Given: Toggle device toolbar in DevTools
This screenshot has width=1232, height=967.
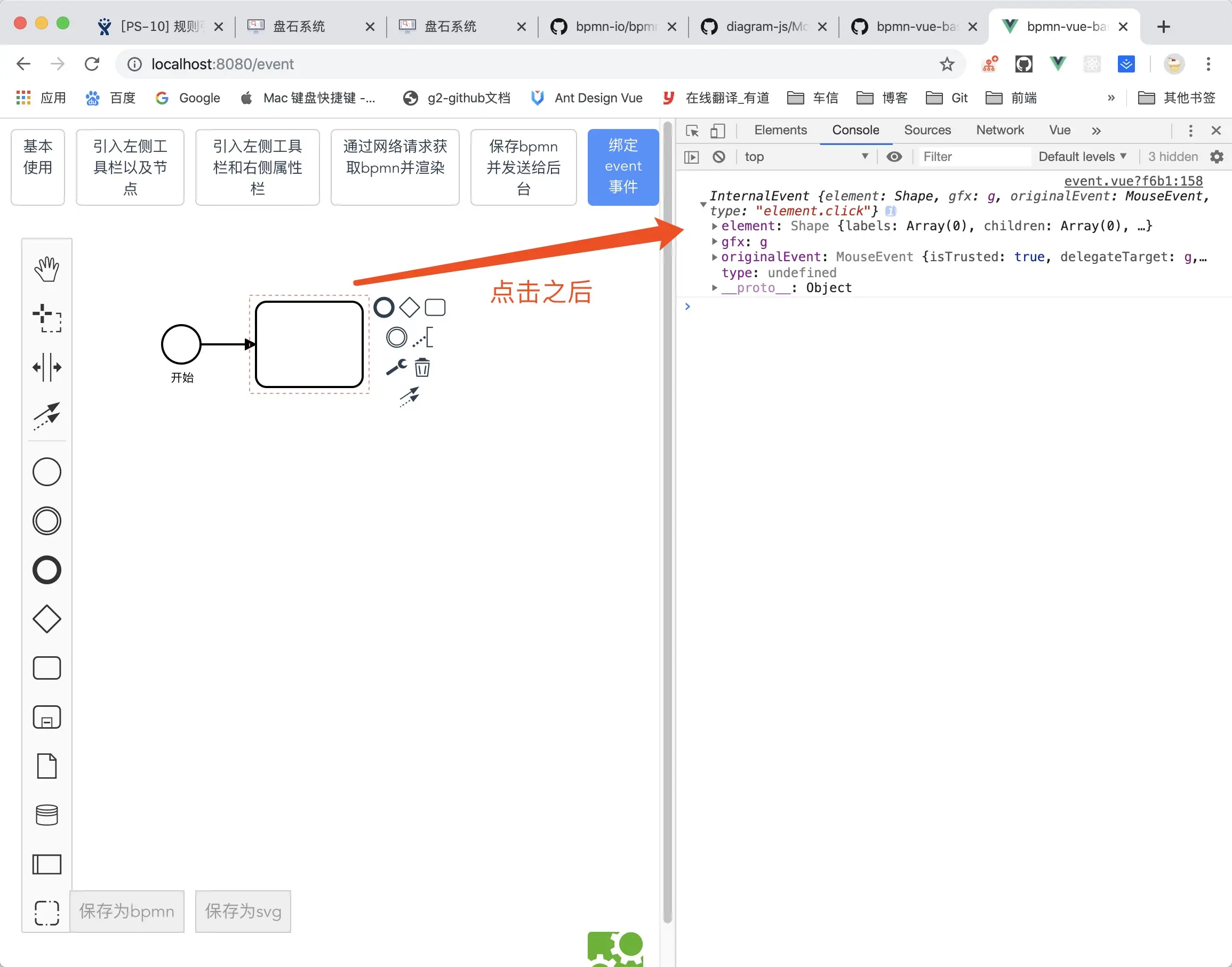Looking at the screenshot, I should pyautogui.click(x=718, y=131).
